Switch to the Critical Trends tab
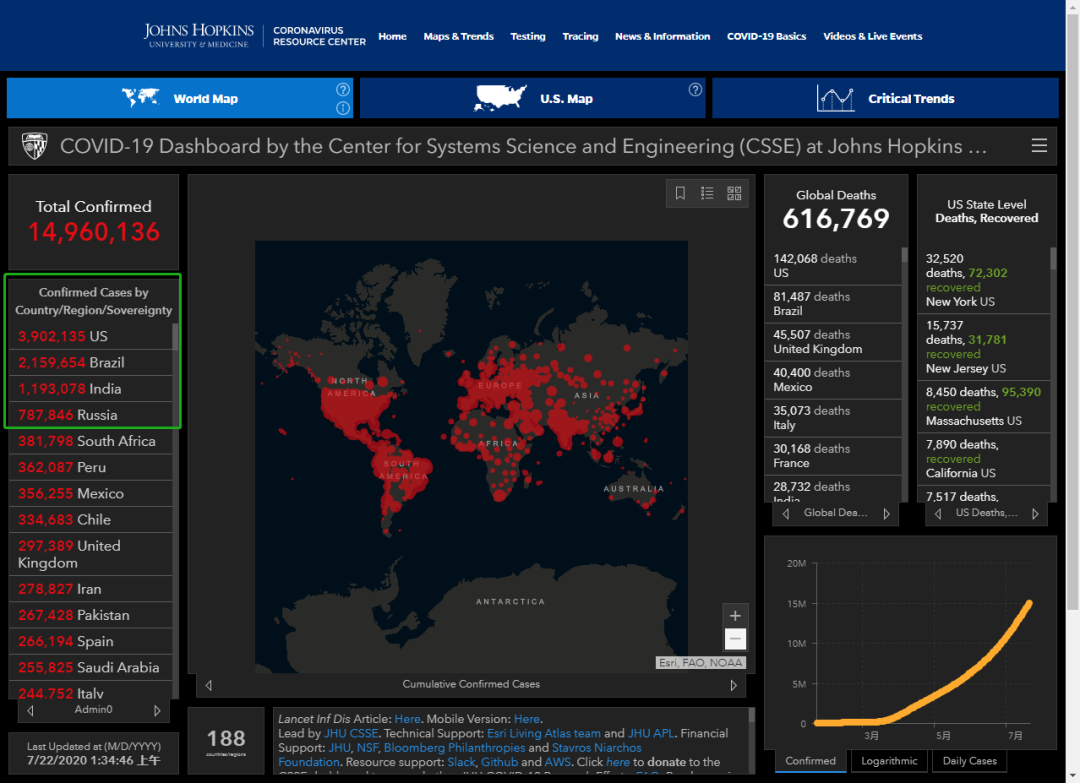This screenshot has height=783, width=1080. point(885,98)
